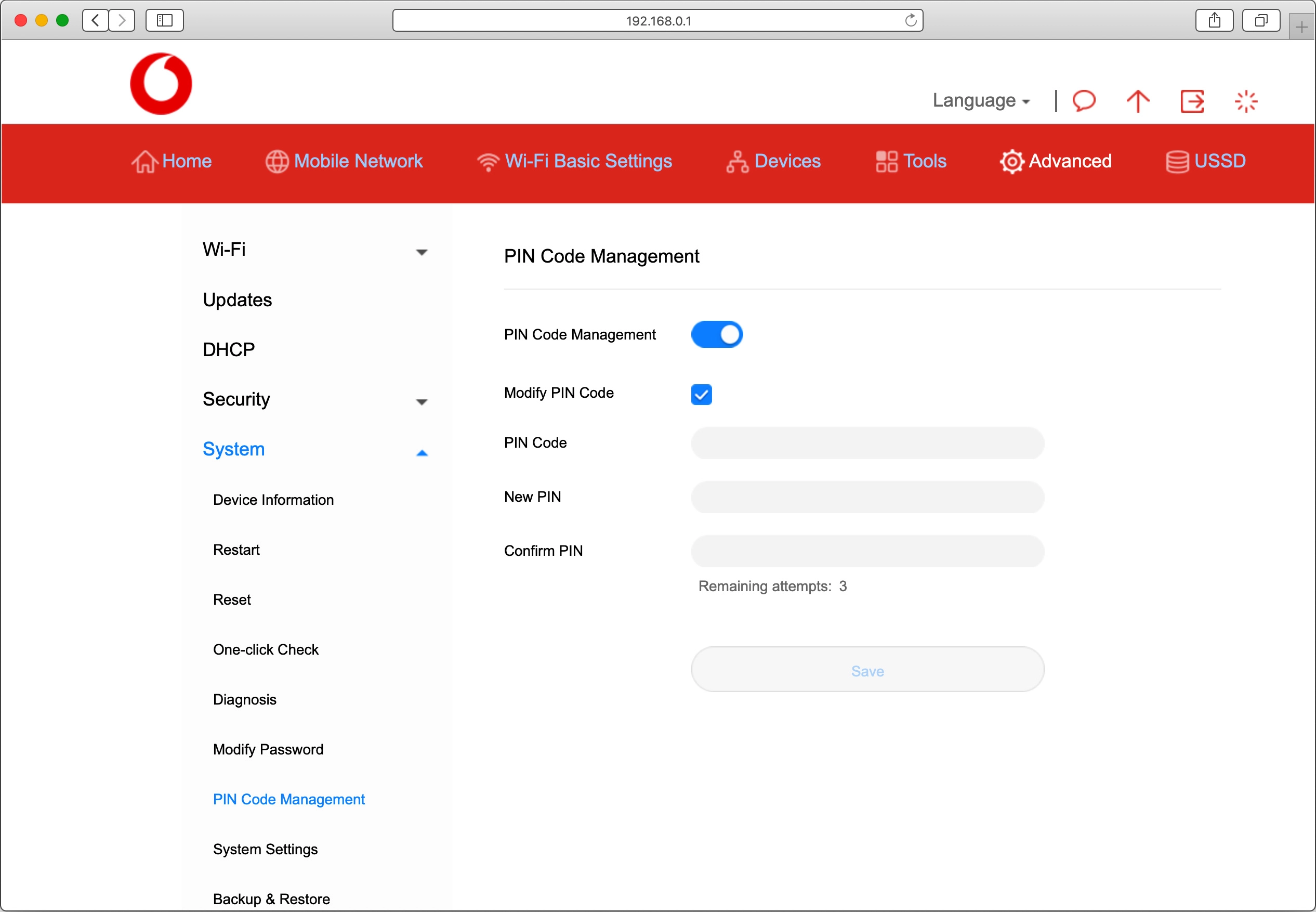
Task: Click the logout icon in header
Action: pyautogui.click(x=1192, y=101)
